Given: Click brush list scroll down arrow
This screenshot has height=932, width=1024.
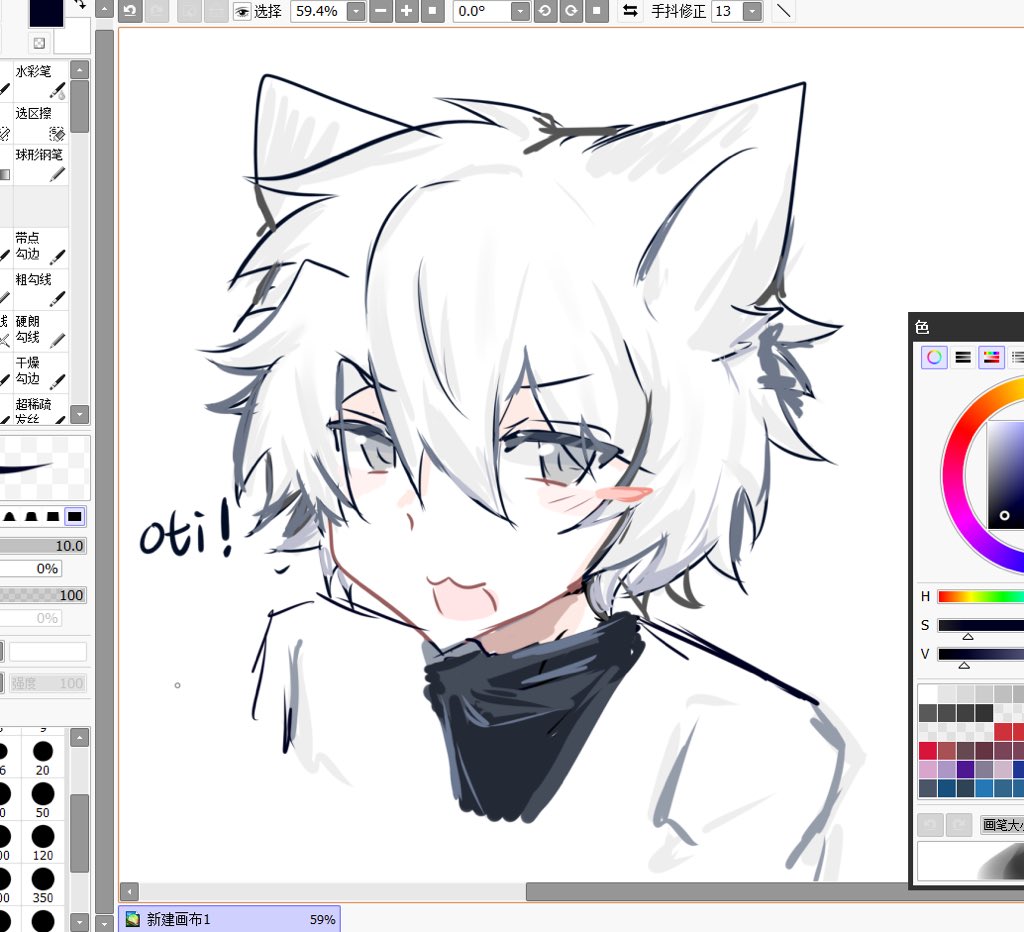Looking at the screenshot, I should 80,414.
